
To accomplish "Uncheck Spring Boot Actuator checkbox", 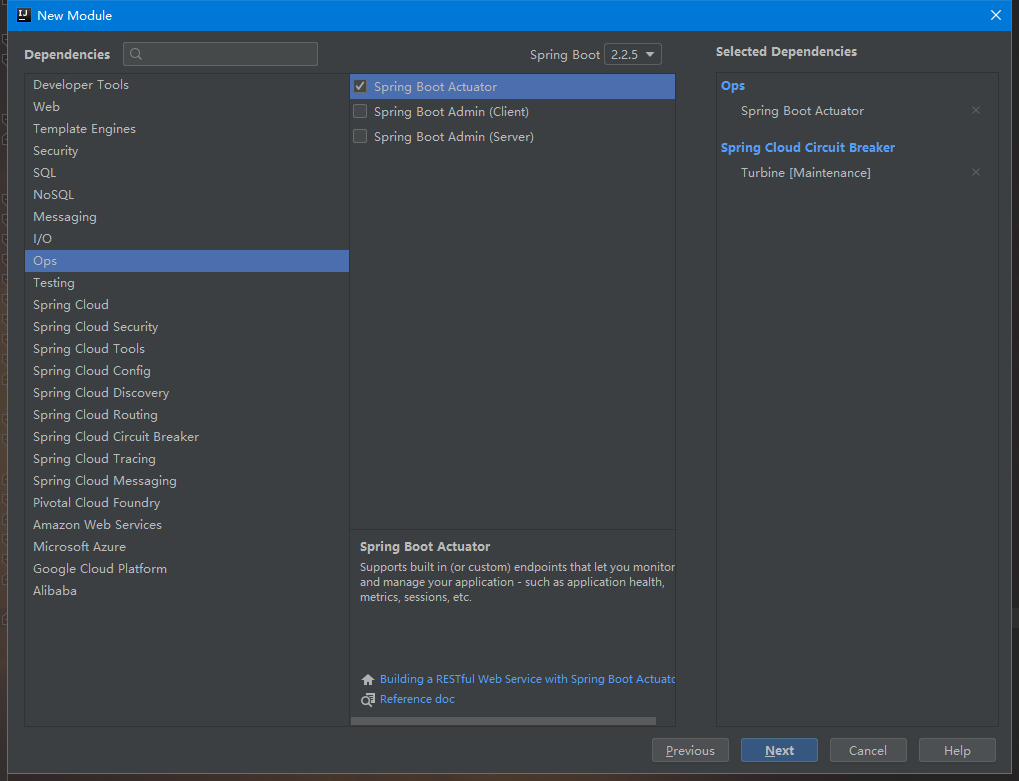I will coord(360,86).
